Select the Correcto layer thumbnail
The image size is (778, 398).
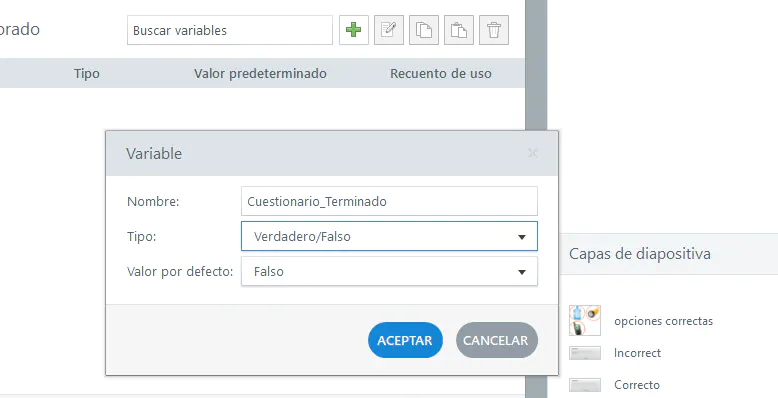pos(584,385)
